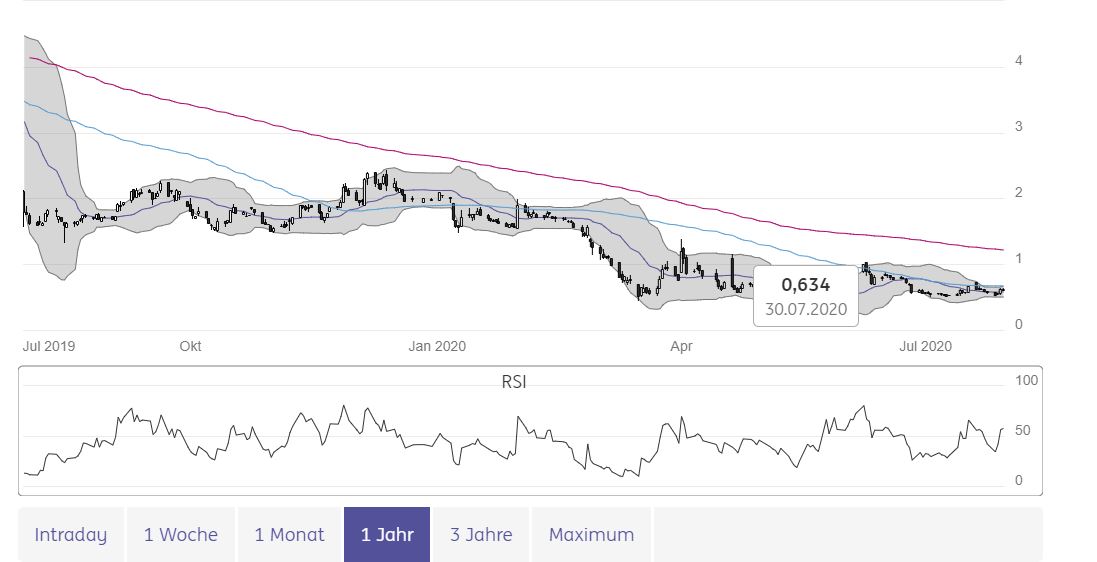
Task: Click the price axis value 4
Action: pyautogui.click(x=1018, y=61)
